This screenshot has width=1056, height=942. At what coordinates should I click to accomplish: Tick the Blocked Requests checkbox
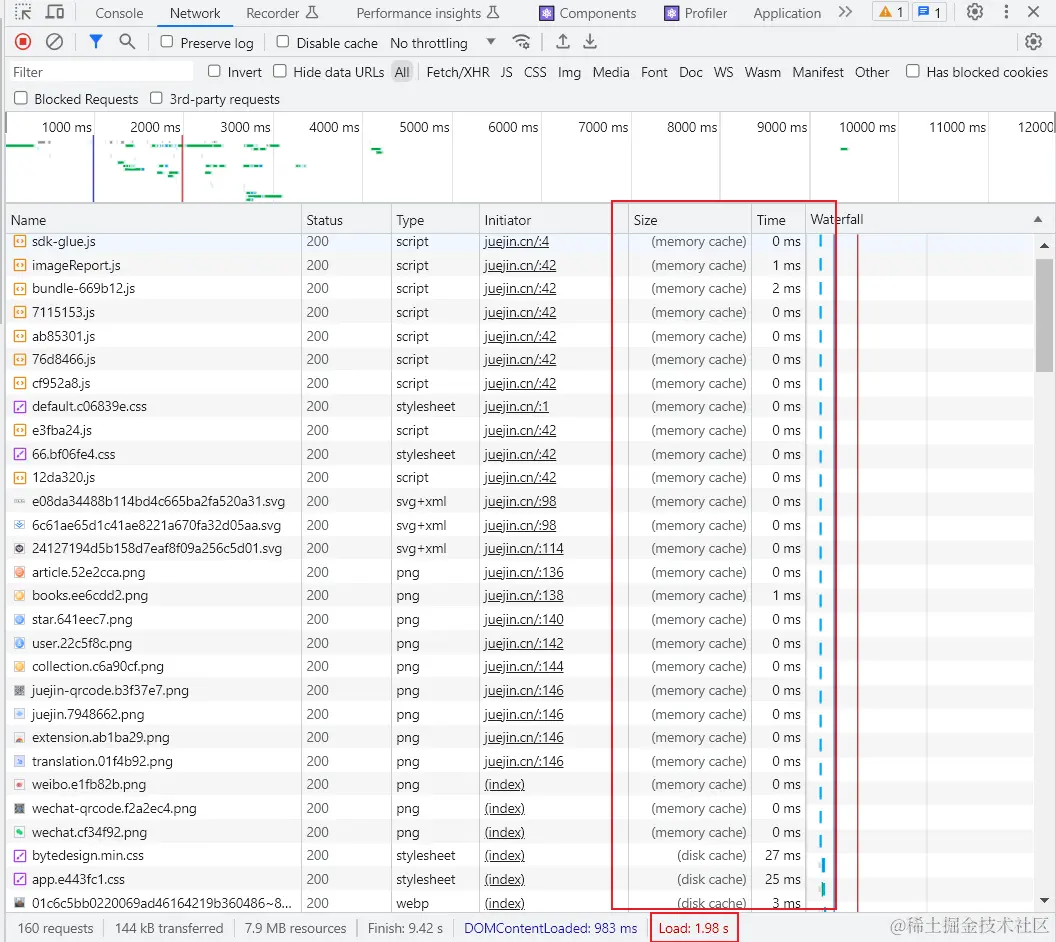pyautogui.click(x=21, y=98)
